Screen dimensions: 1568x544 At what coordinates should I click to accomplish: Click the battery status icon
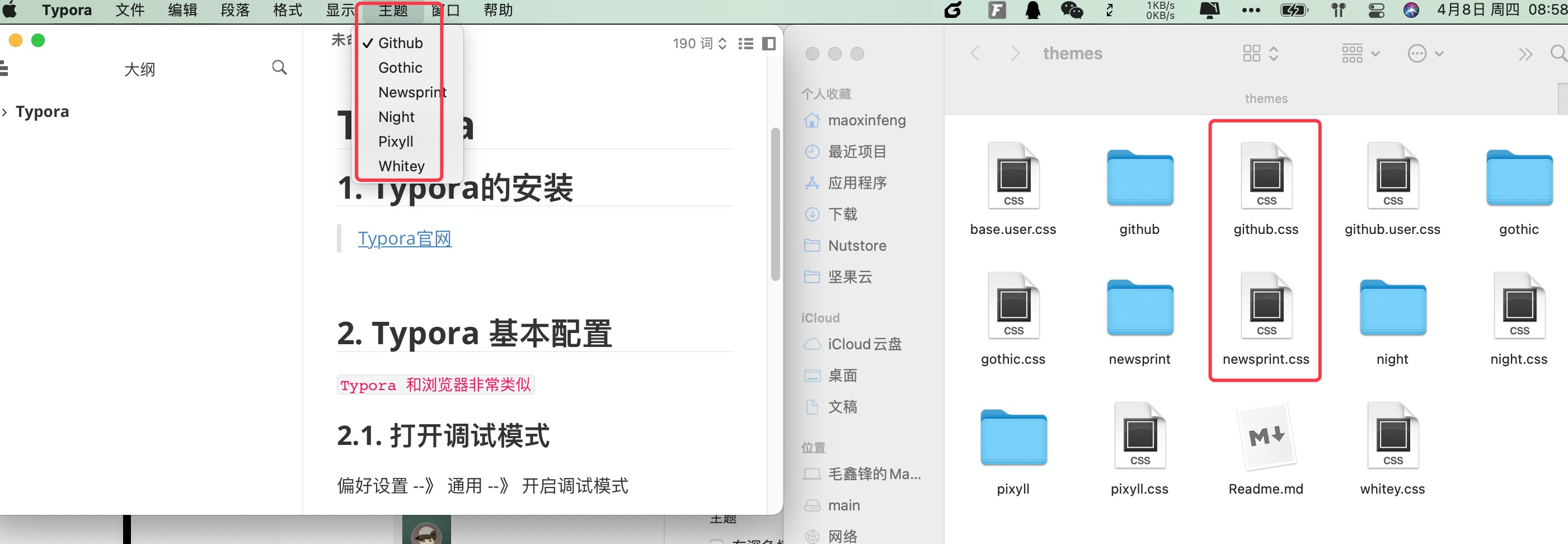(1293, 10)
